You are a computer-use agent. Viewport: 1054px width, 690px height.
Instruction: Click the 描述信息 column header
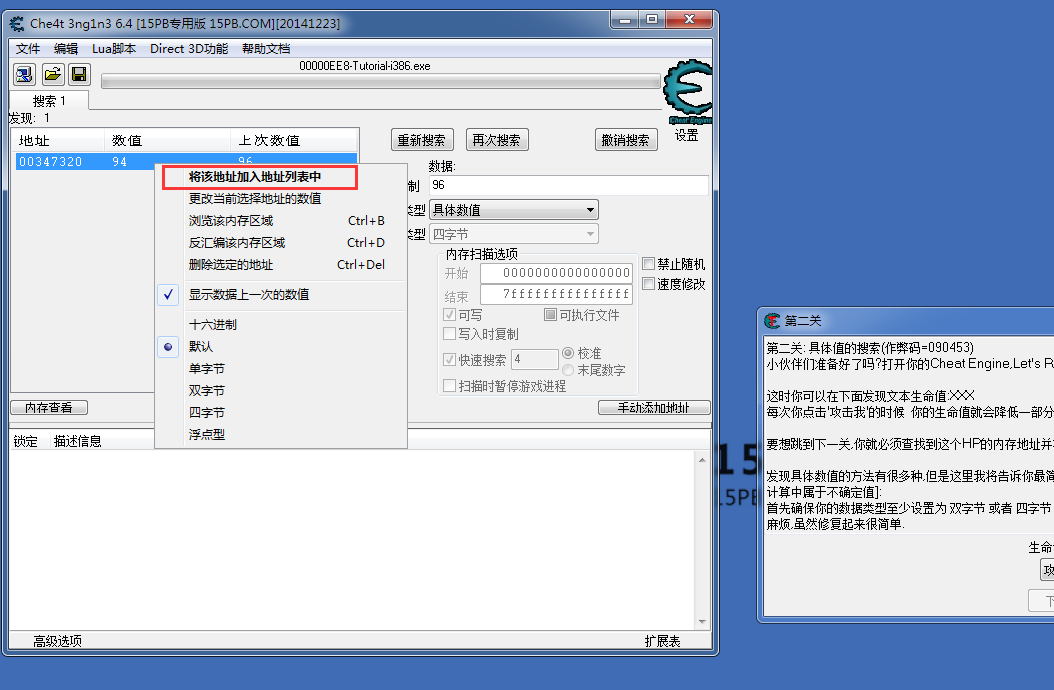77,441
